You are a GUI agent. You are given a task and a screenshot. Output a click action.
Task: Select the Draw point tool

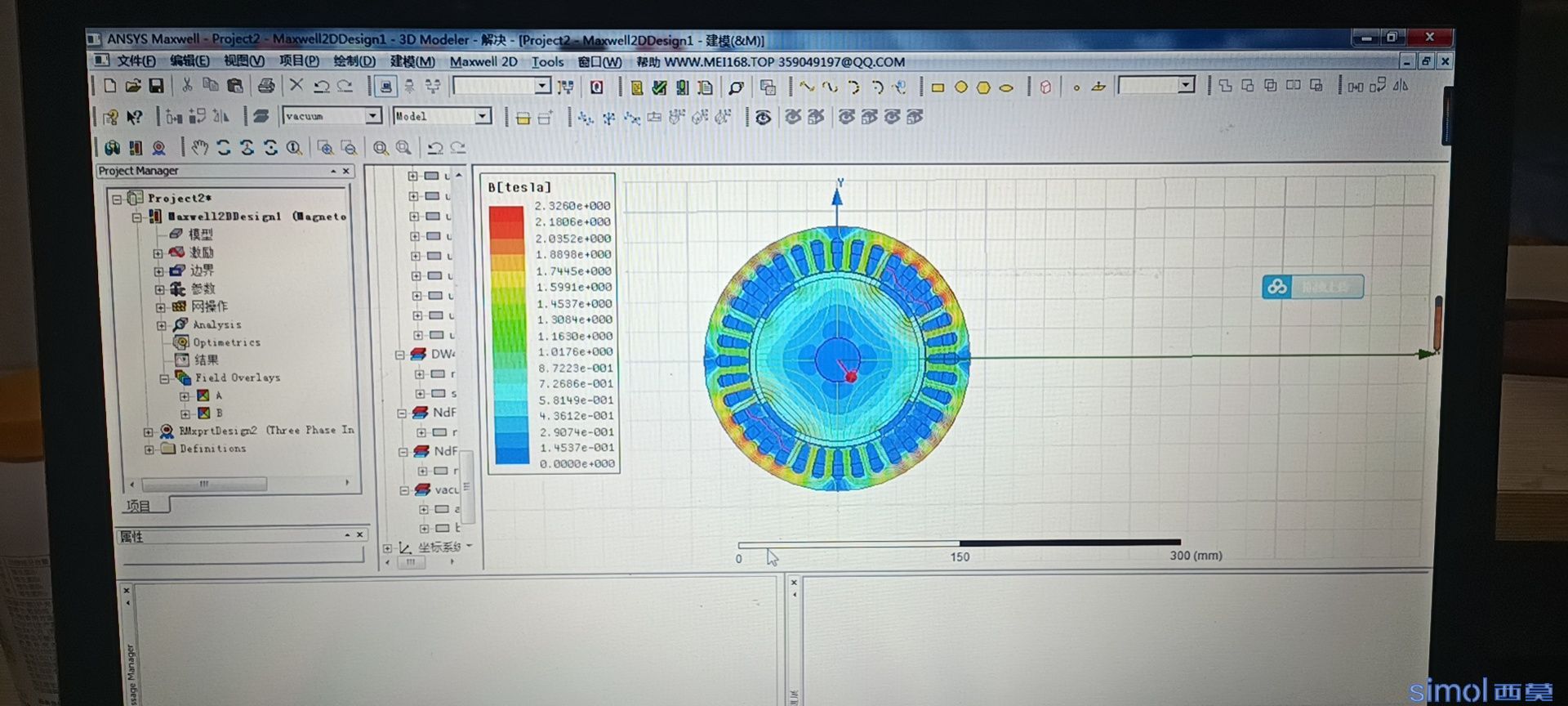1076,87
